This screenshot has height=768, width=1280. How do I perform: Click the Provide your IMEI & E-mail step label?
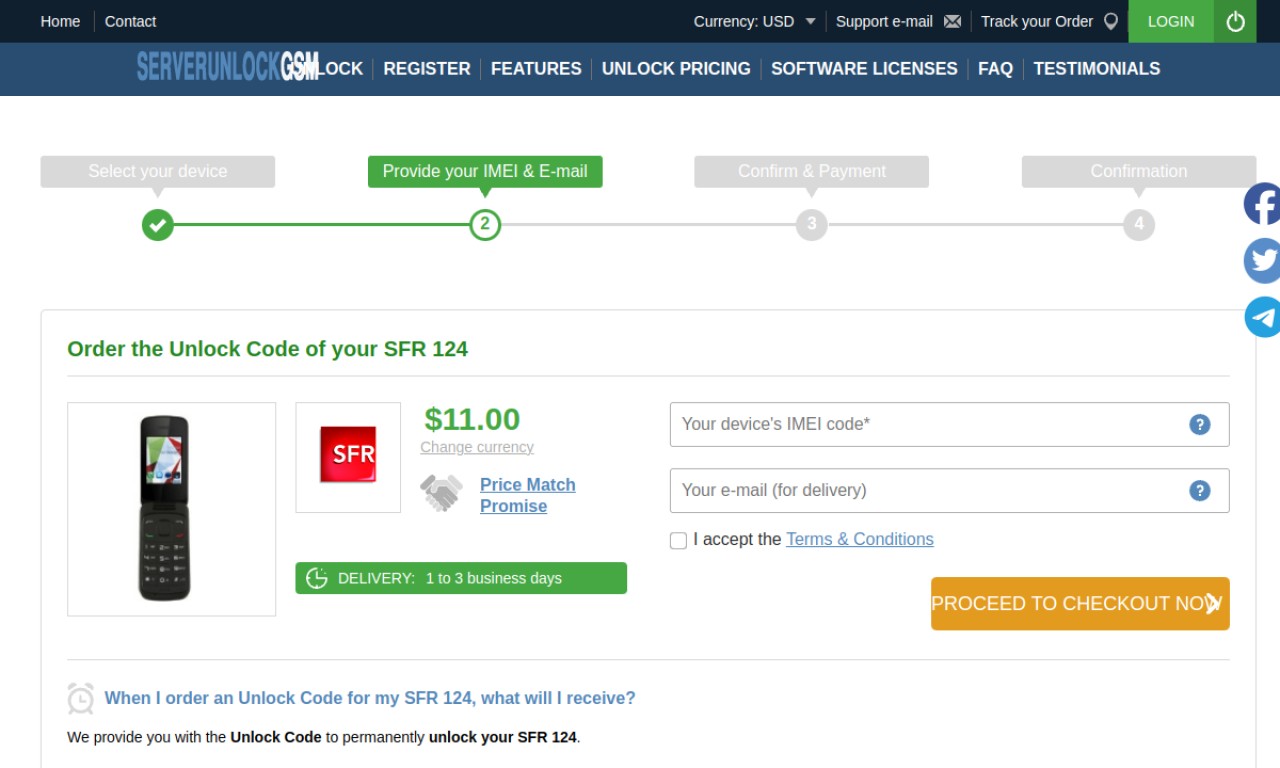pos(485,171)
